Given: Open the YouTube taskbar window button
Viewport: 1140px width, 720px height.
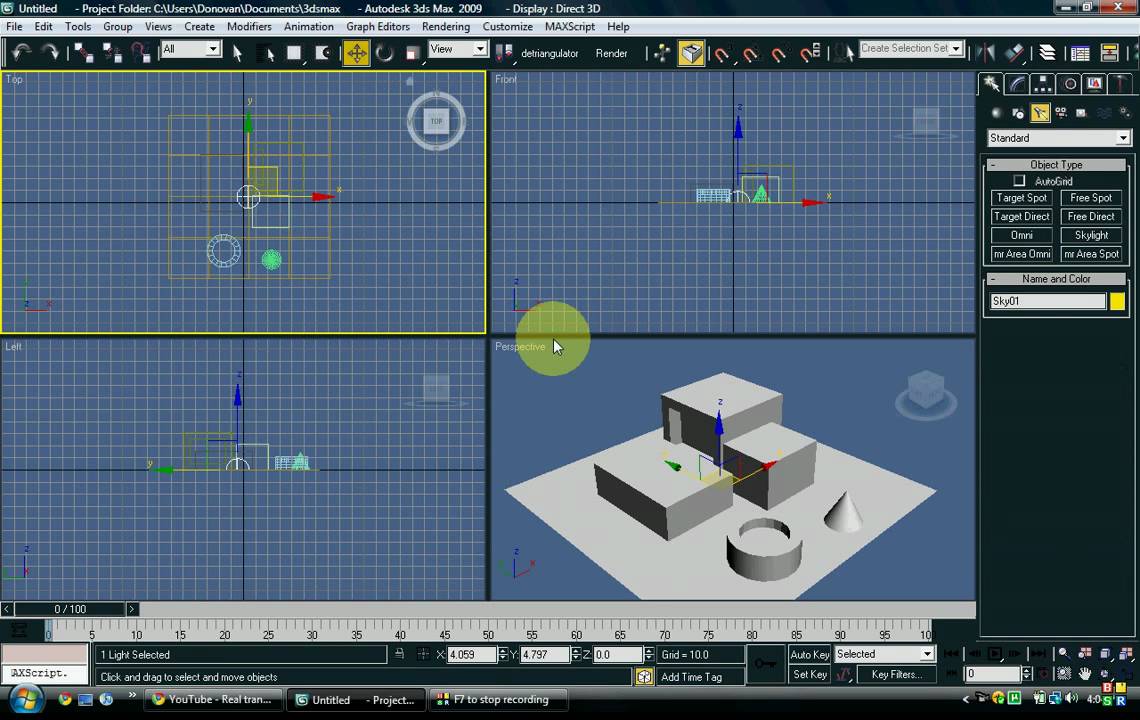Looking at the screenshot, I should (x=214, y=700).
